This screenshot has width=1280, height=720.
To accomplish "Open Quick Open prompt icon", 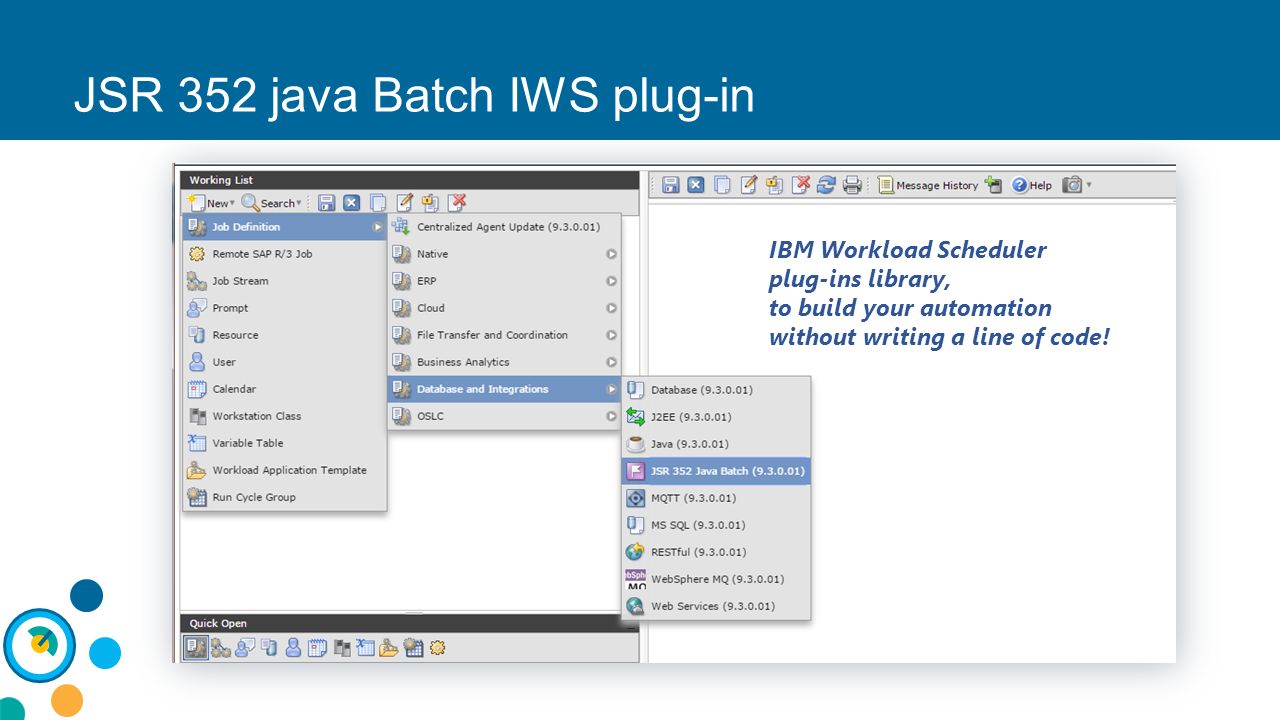I will click(245, 648).
